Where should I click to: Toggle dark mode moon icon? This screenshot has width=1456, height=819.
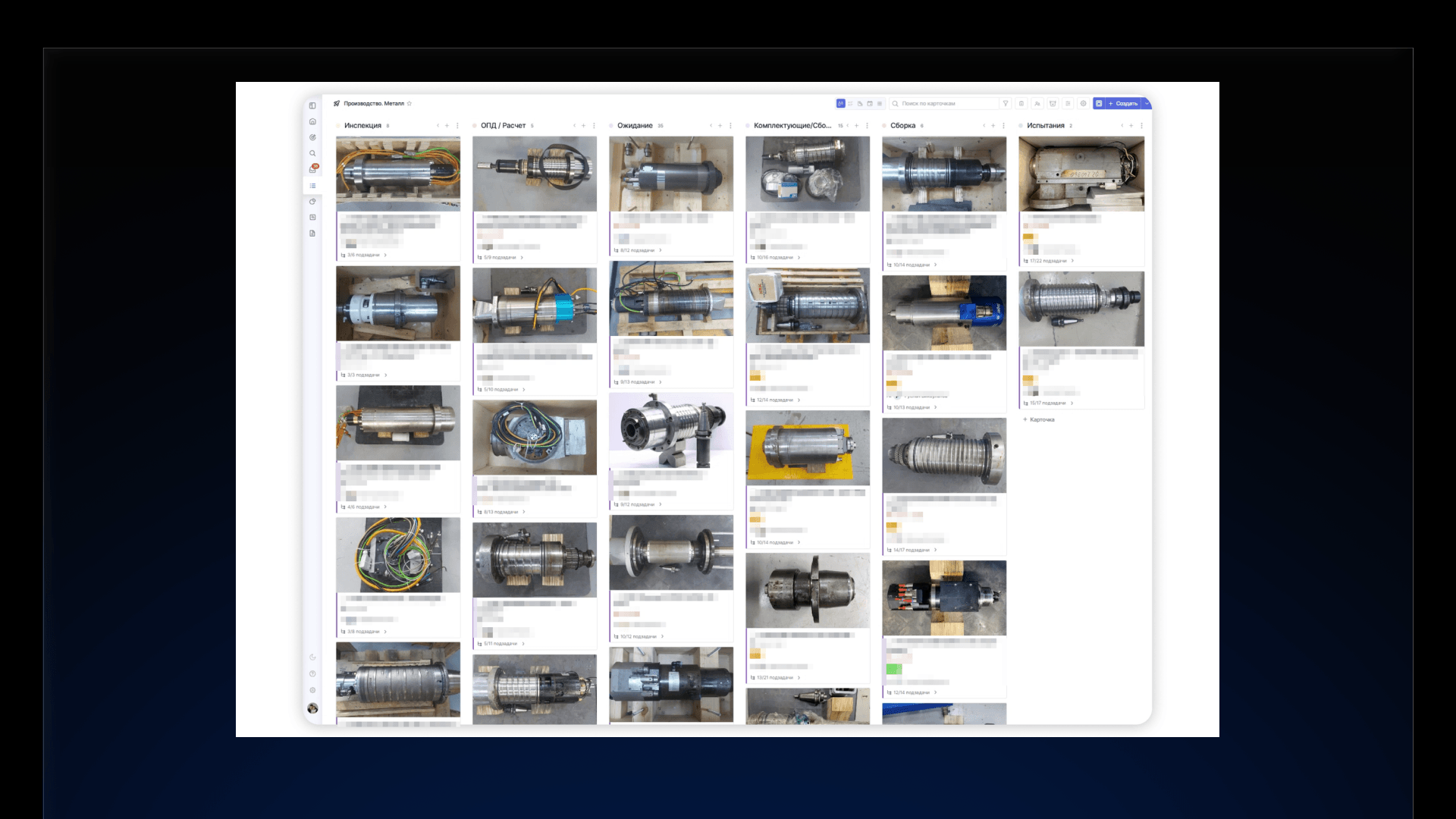(312, 657)
